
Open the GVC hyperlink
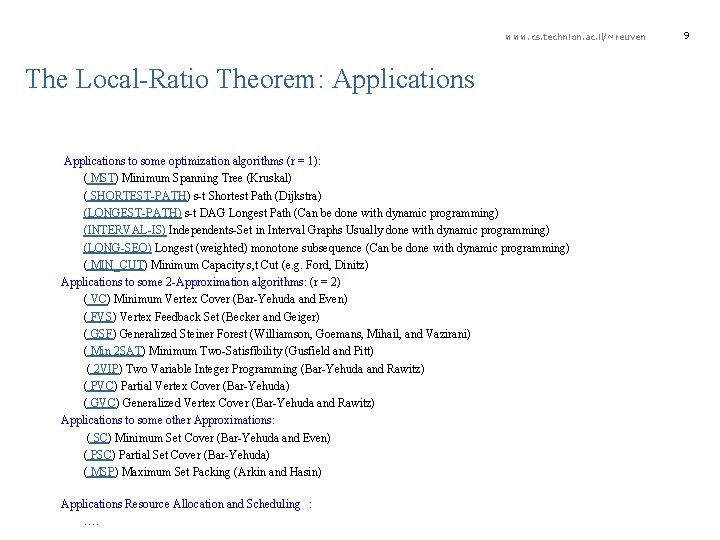pos(101,403)
